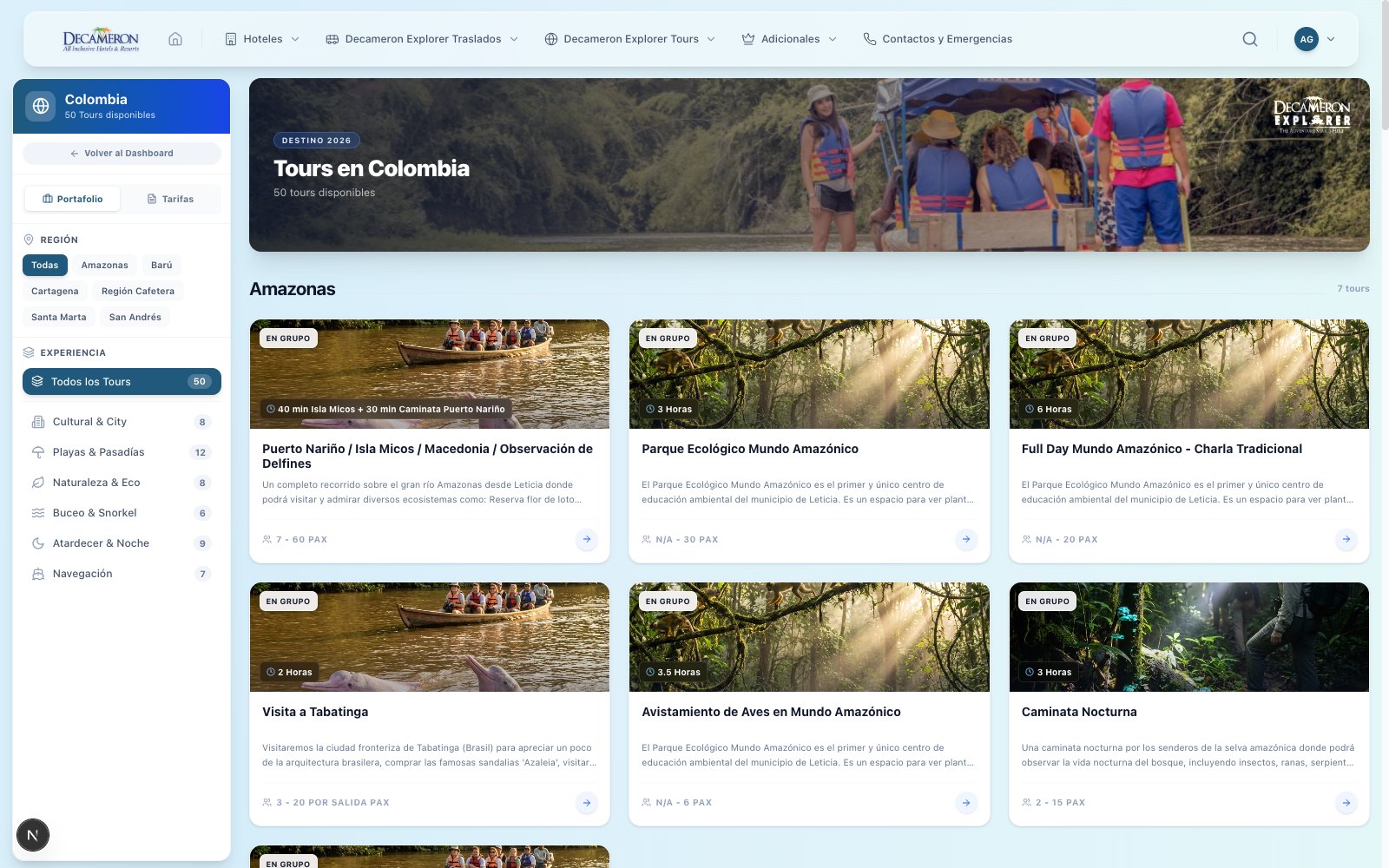Viewport: 1389px width, 868px height.
Task: Expand the Hoteles dropdown menu
Action: 262,39
